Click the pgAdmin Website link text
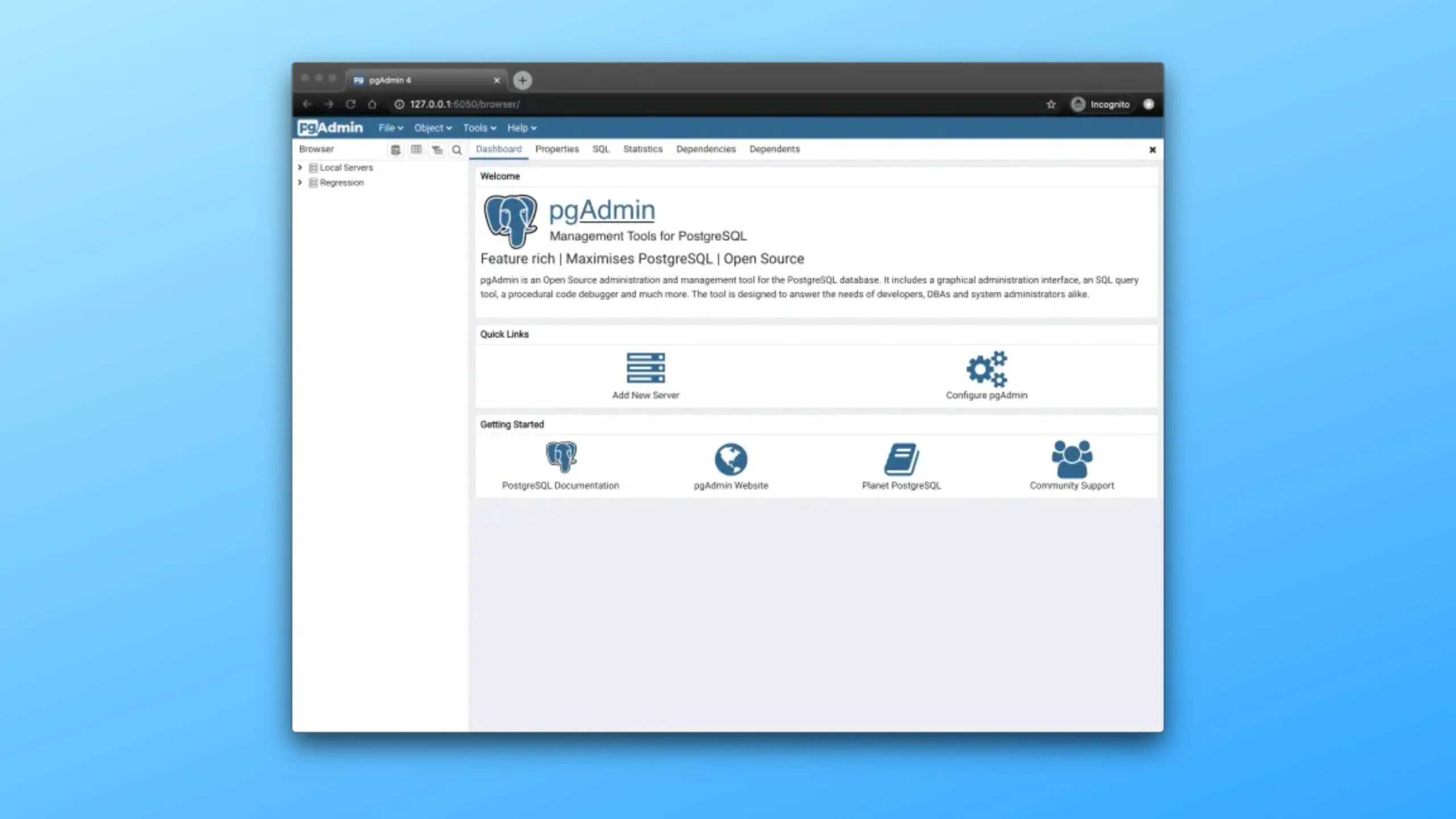The width and height of the screenshot is (1456, 819). pos(731,486)
